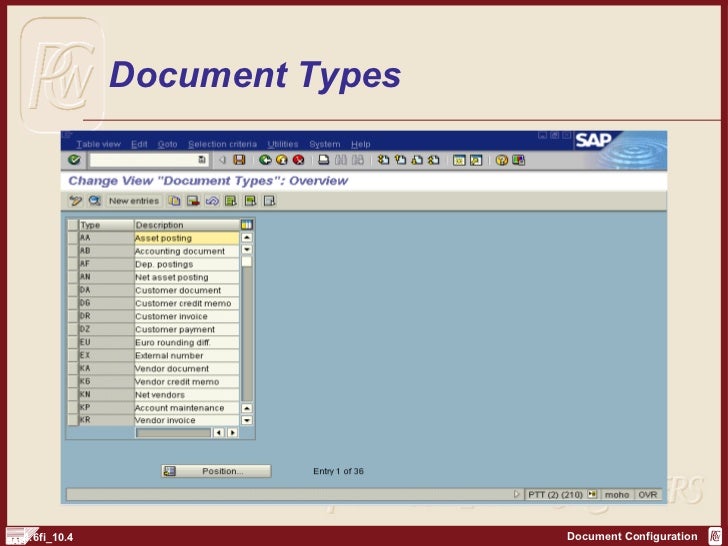Click scroll-up arrow beside Asset posting row
The width and height of the screenshot is (728, 546).
(x=247, y=238)
